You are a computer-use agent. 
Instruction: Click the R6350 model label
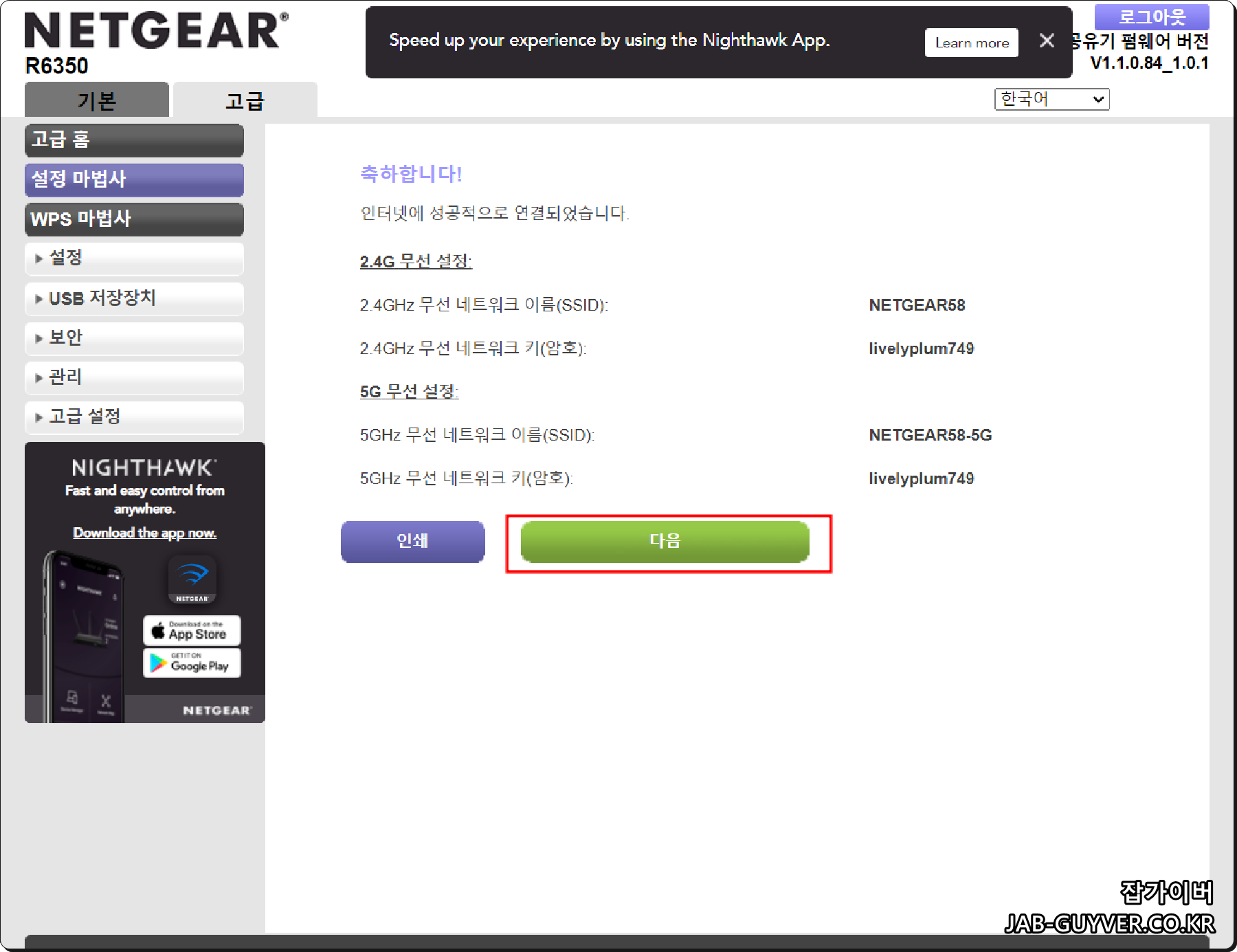[x=56, y=66]
